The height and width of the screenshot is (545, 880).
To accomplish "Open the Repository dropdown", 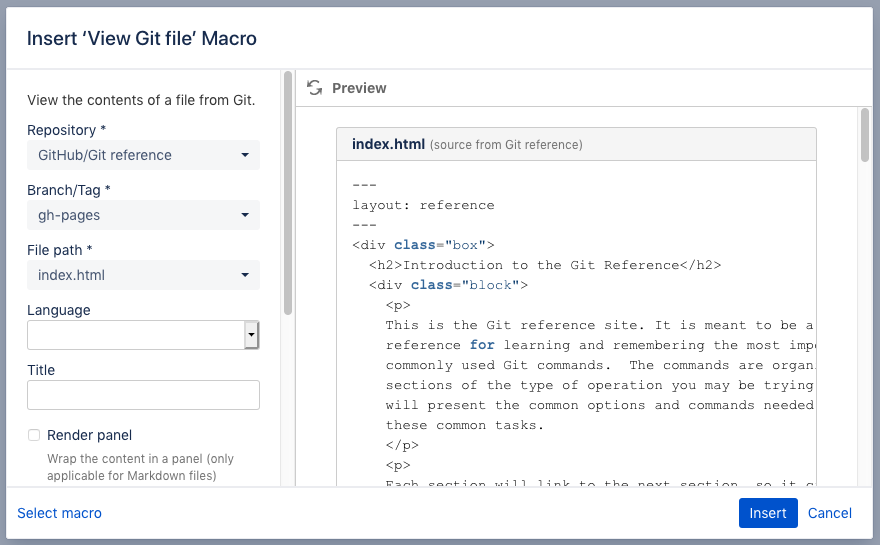I will (x=143, y=155).
